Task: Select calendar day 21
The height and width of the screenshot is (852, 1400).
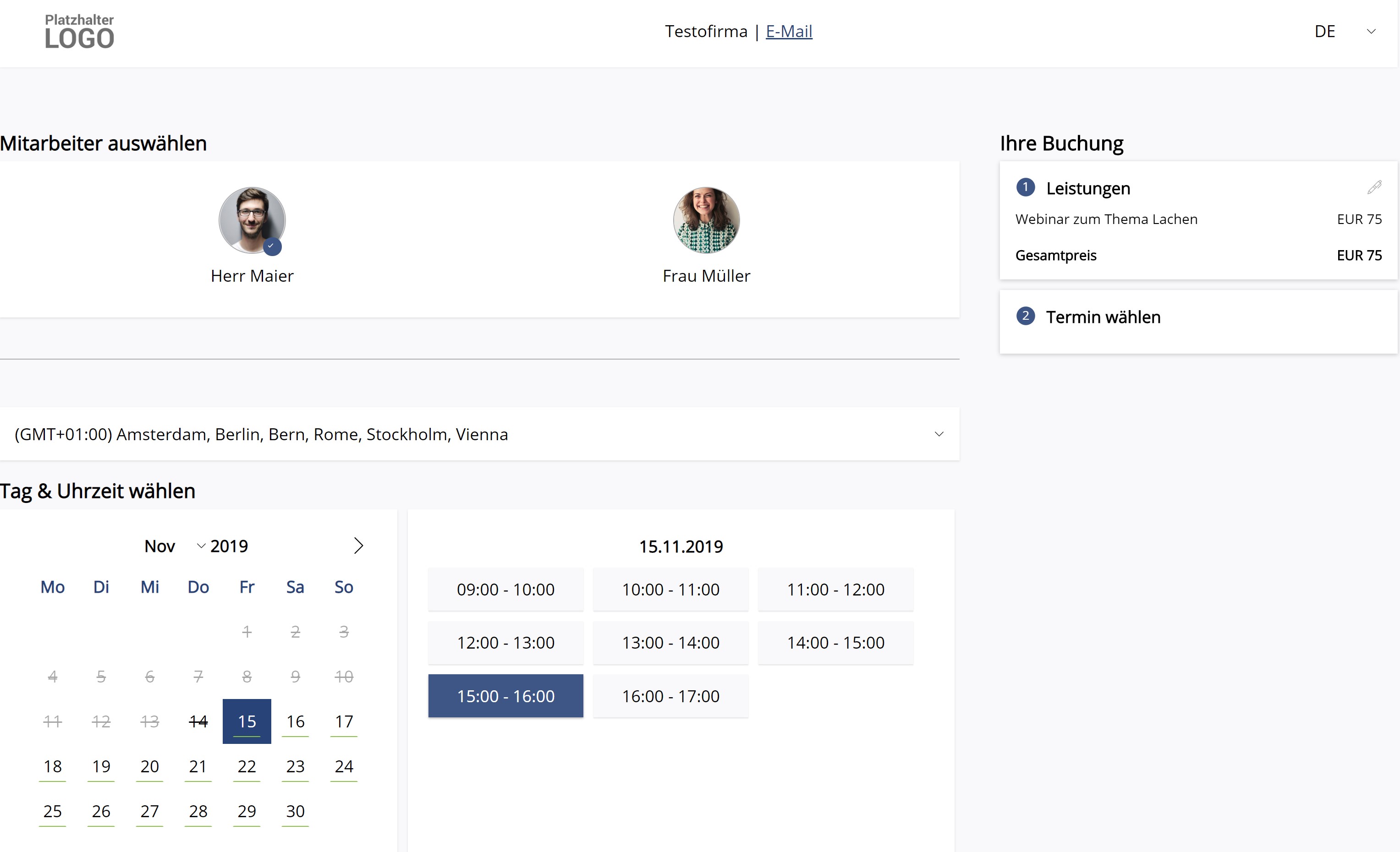Action: point(198,766)
